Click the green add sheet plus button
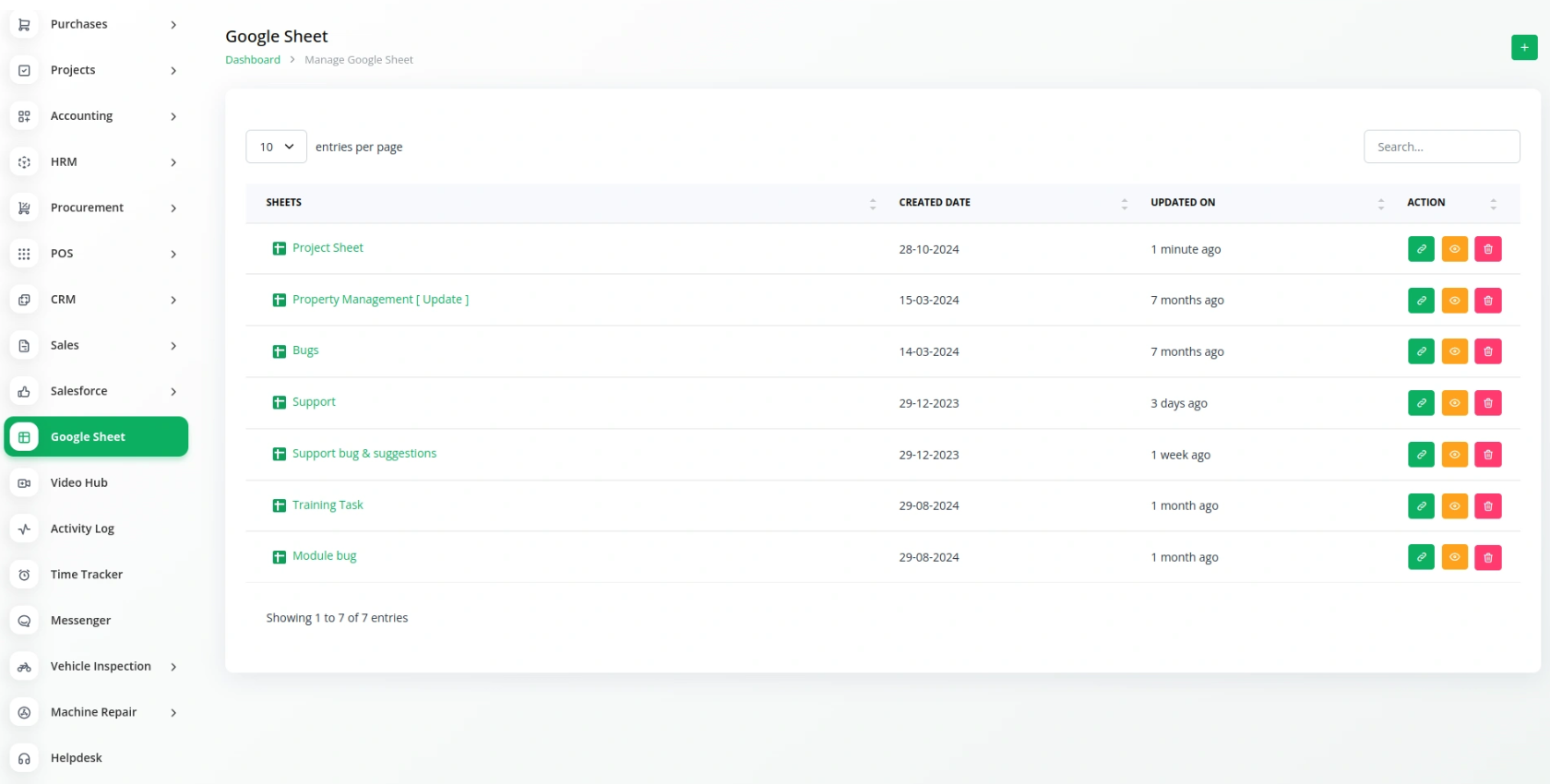Screen dimensions: 1550x784 [x=1524, y=47]
